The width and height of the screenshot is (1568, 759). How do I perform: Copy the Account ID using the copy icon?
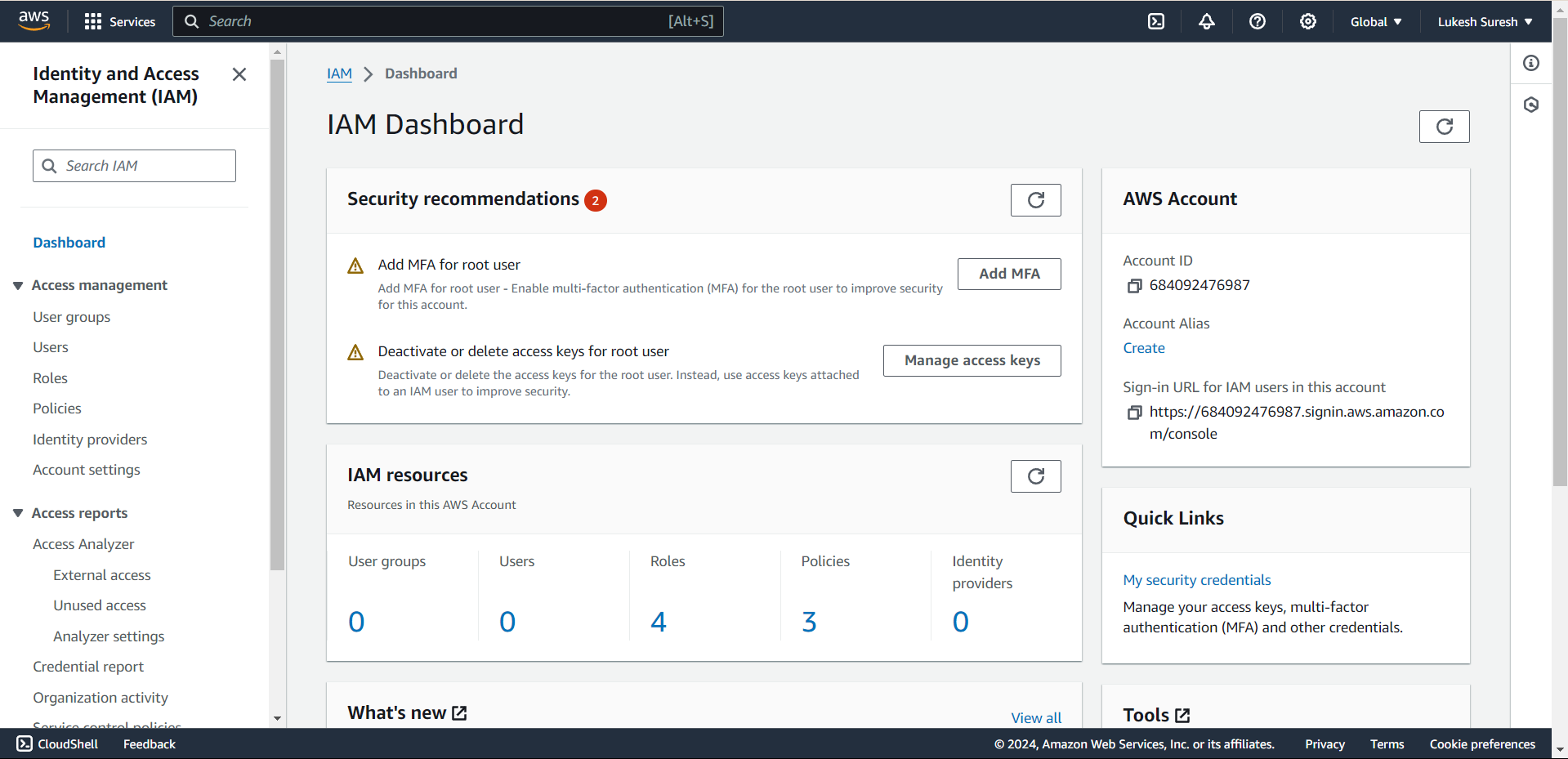point(1134,285)
